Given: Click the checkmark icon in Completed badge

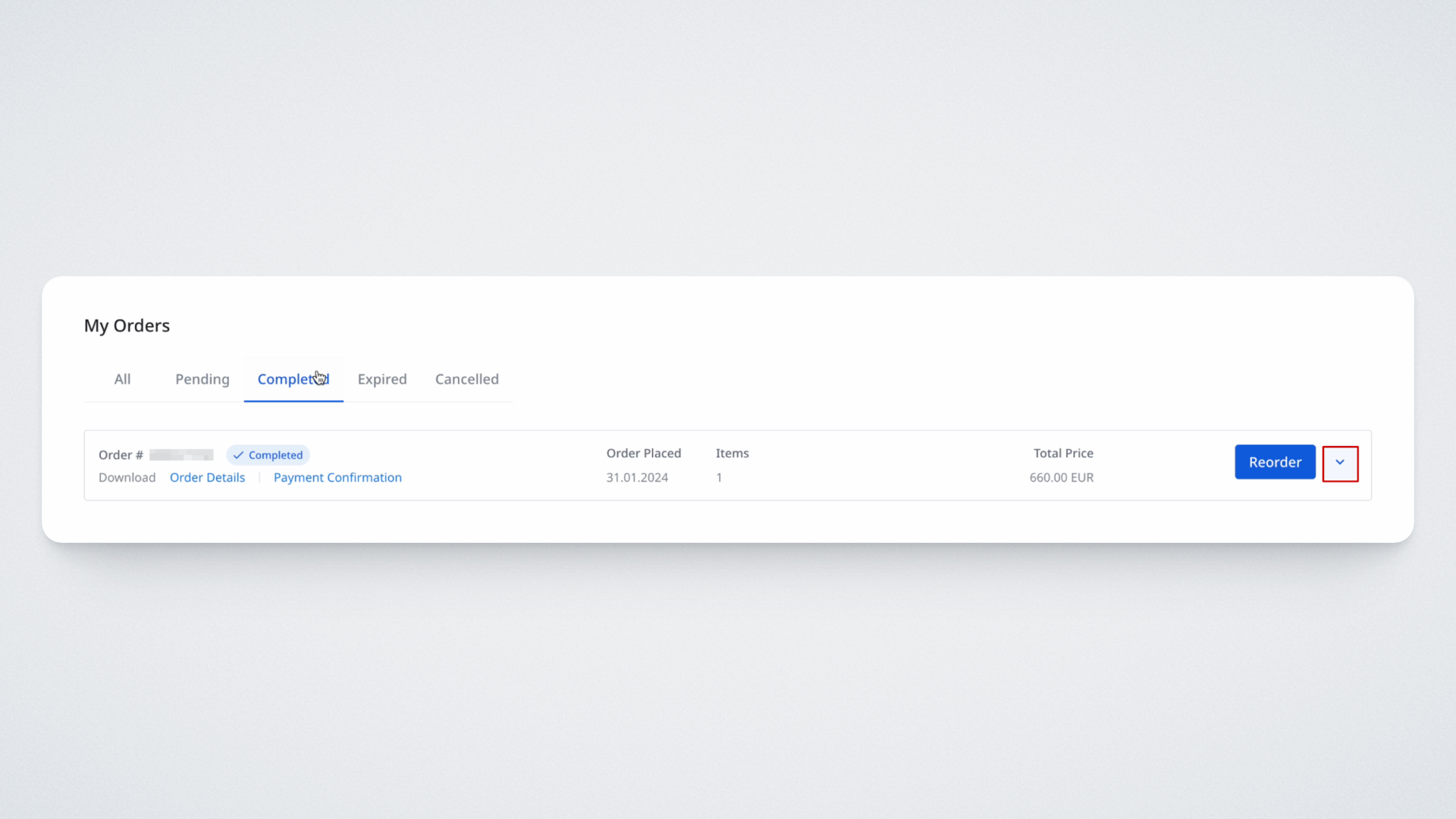Looking at the screenshot, I should (x=238, y=455).
